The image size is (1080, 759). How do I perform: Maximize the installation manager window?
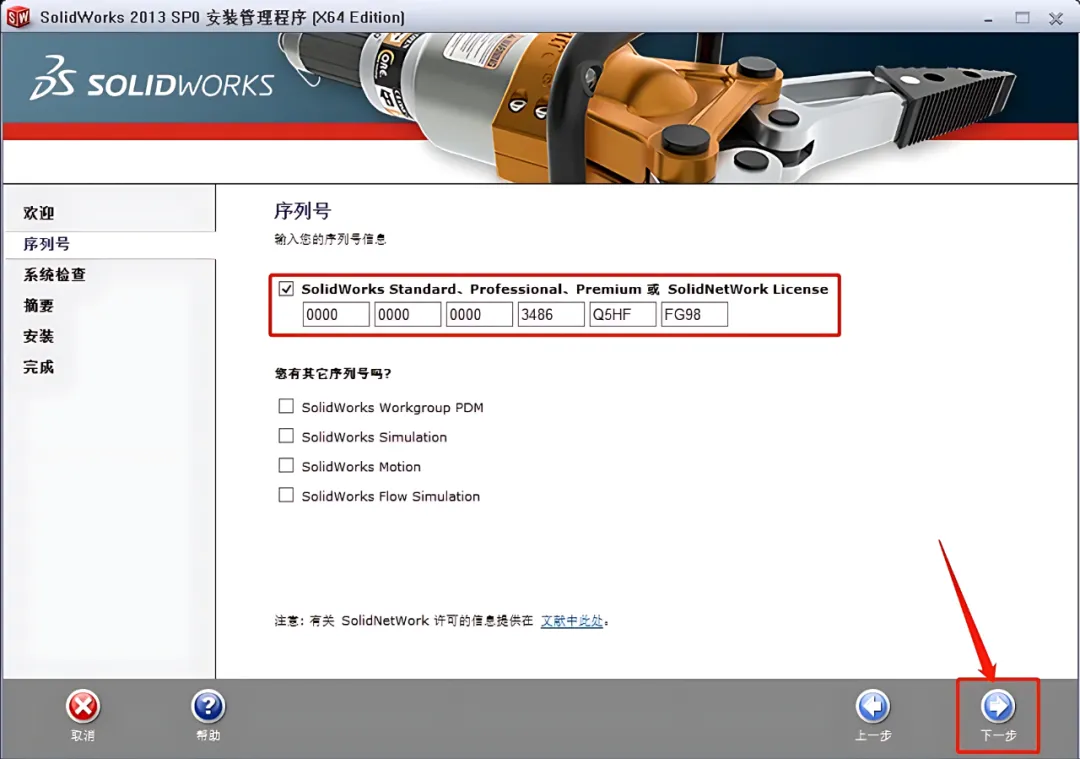pyautogui.click(x=1022, y=18)
